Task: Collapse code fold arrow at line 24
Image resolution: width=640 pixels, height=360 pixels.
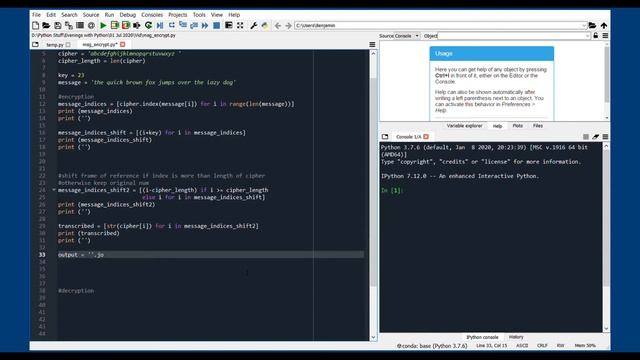Action: (x=53, y=190)
